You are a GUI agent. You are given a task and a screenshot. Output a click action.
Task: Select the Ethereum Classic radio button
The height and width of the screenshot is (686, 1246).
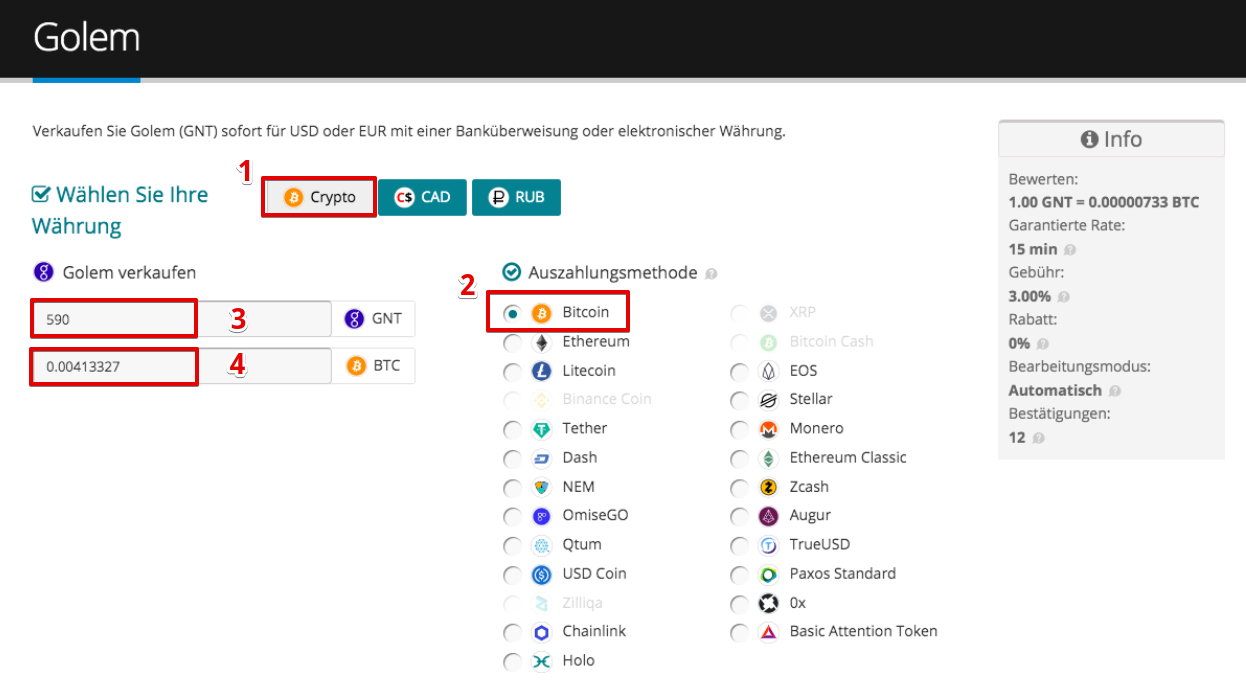click(x=739, y=458)
